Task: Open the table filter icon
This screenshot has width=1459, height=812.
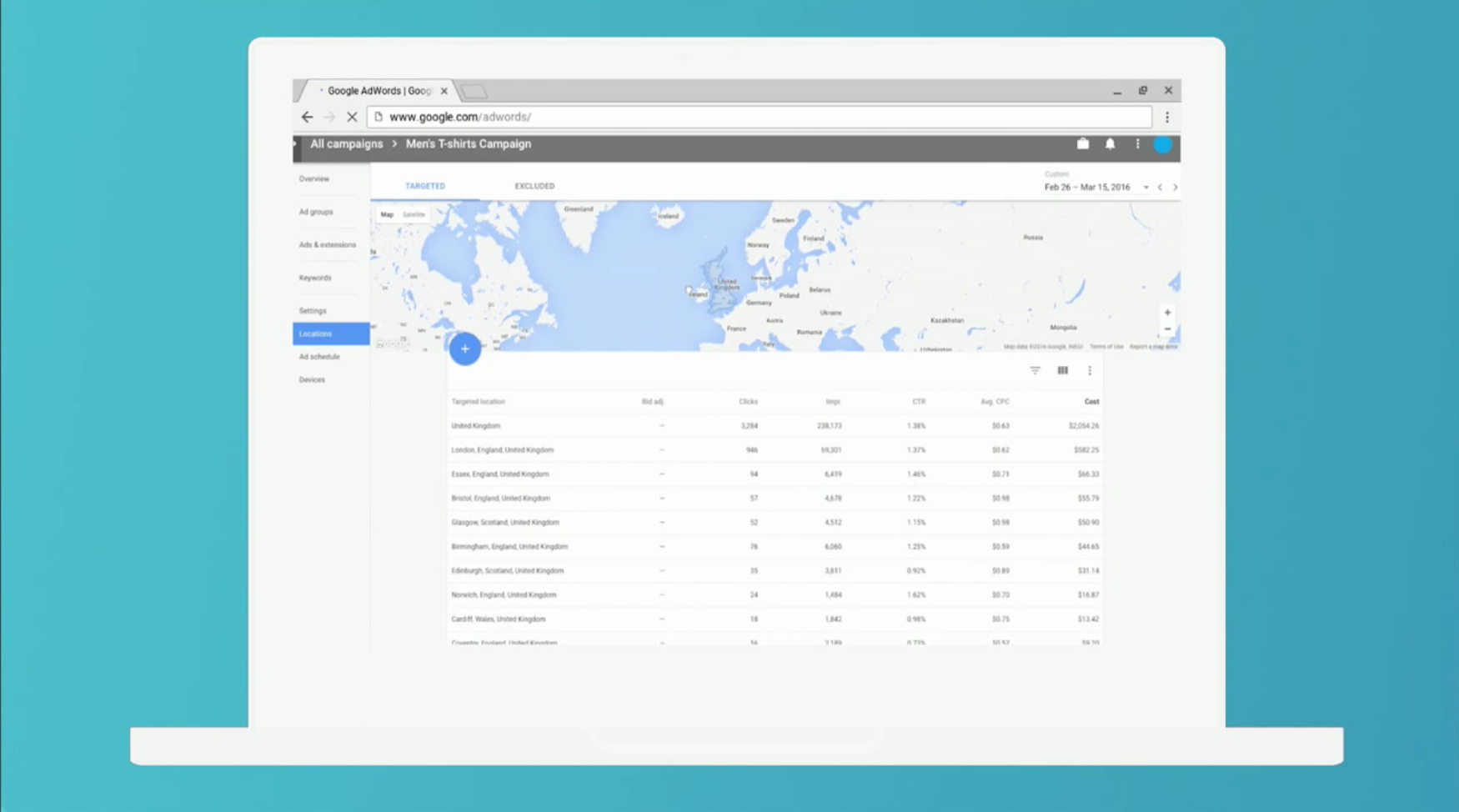Action: pyautogui.click(x=1035, y=370)
